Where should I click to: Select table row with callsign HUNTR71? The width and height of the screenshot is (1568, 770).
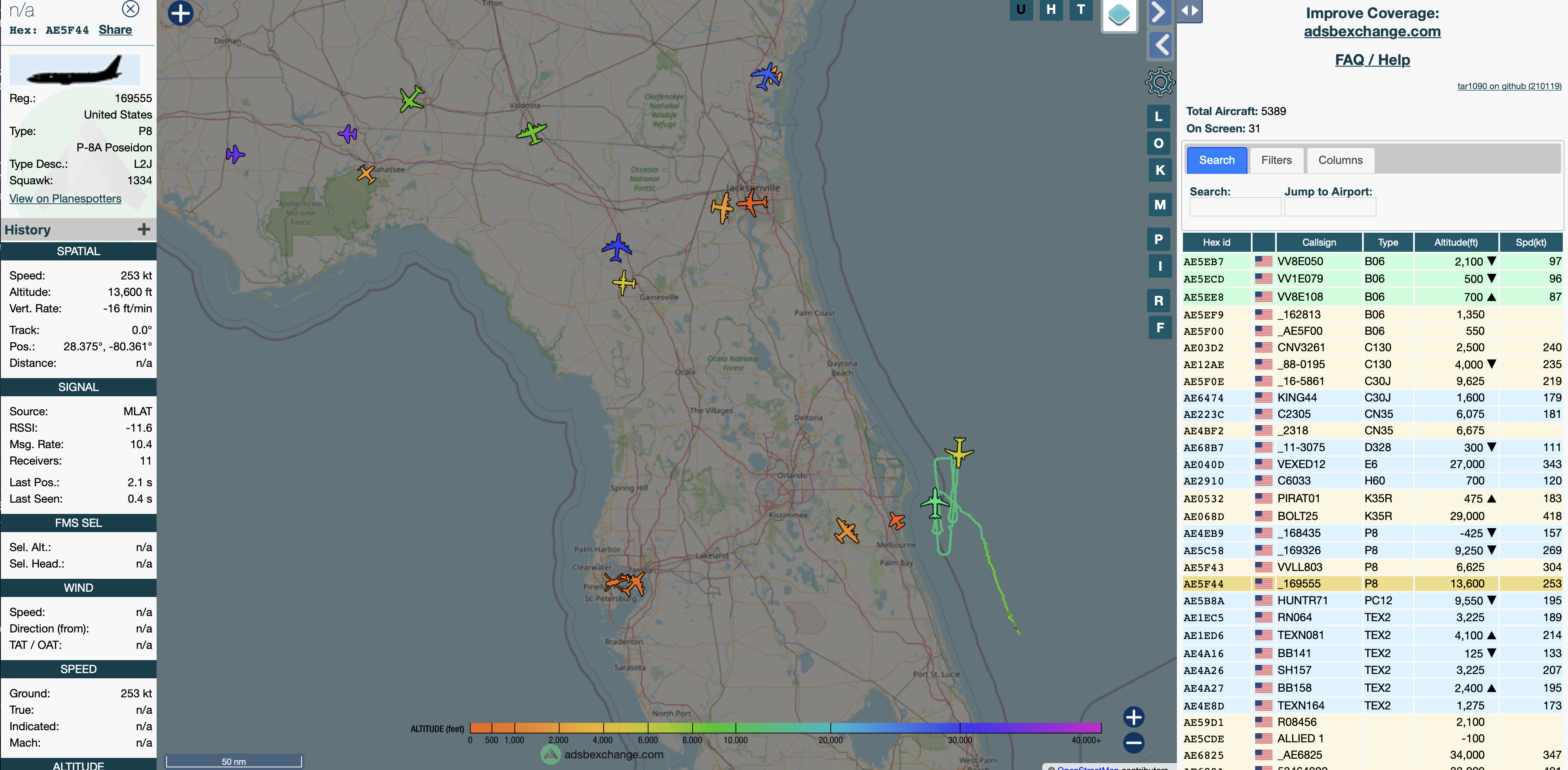[x=1372, y=601]
